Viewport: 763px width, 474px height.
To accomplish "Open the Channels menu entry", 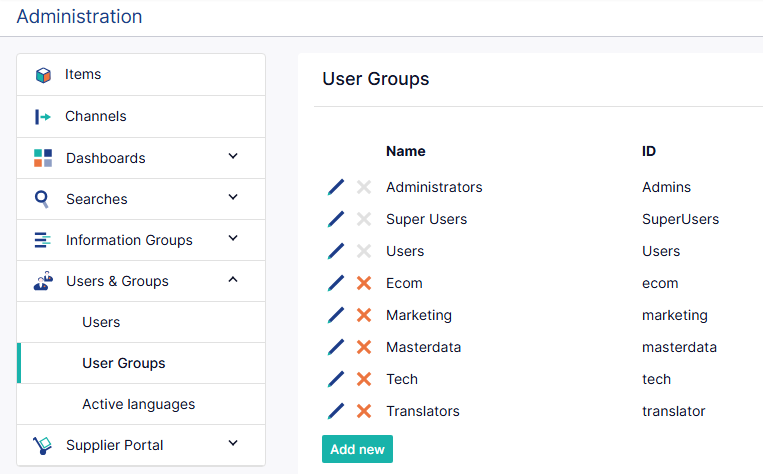I will [x=141, y=117].
